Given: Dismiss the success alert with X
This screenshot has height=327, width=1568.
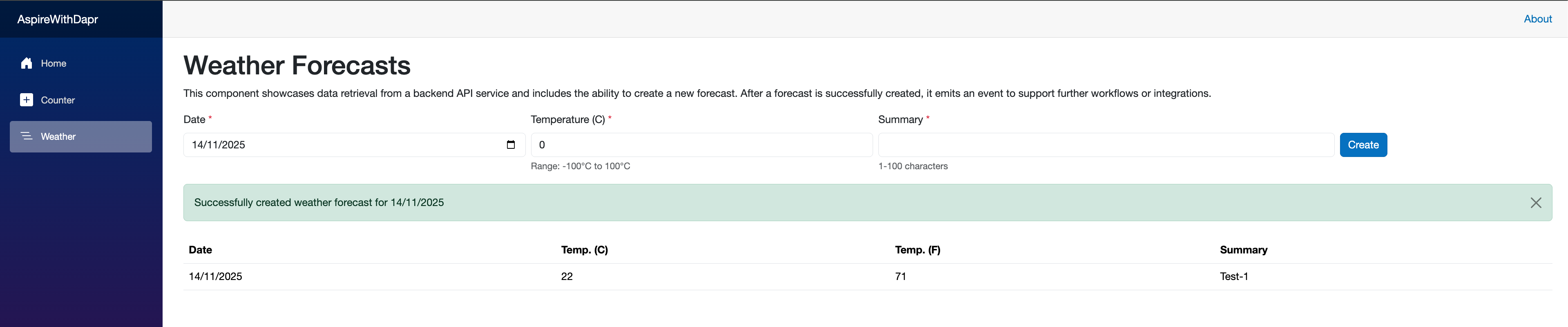Looking at the screenshot, I should [x=1535, y=203].
